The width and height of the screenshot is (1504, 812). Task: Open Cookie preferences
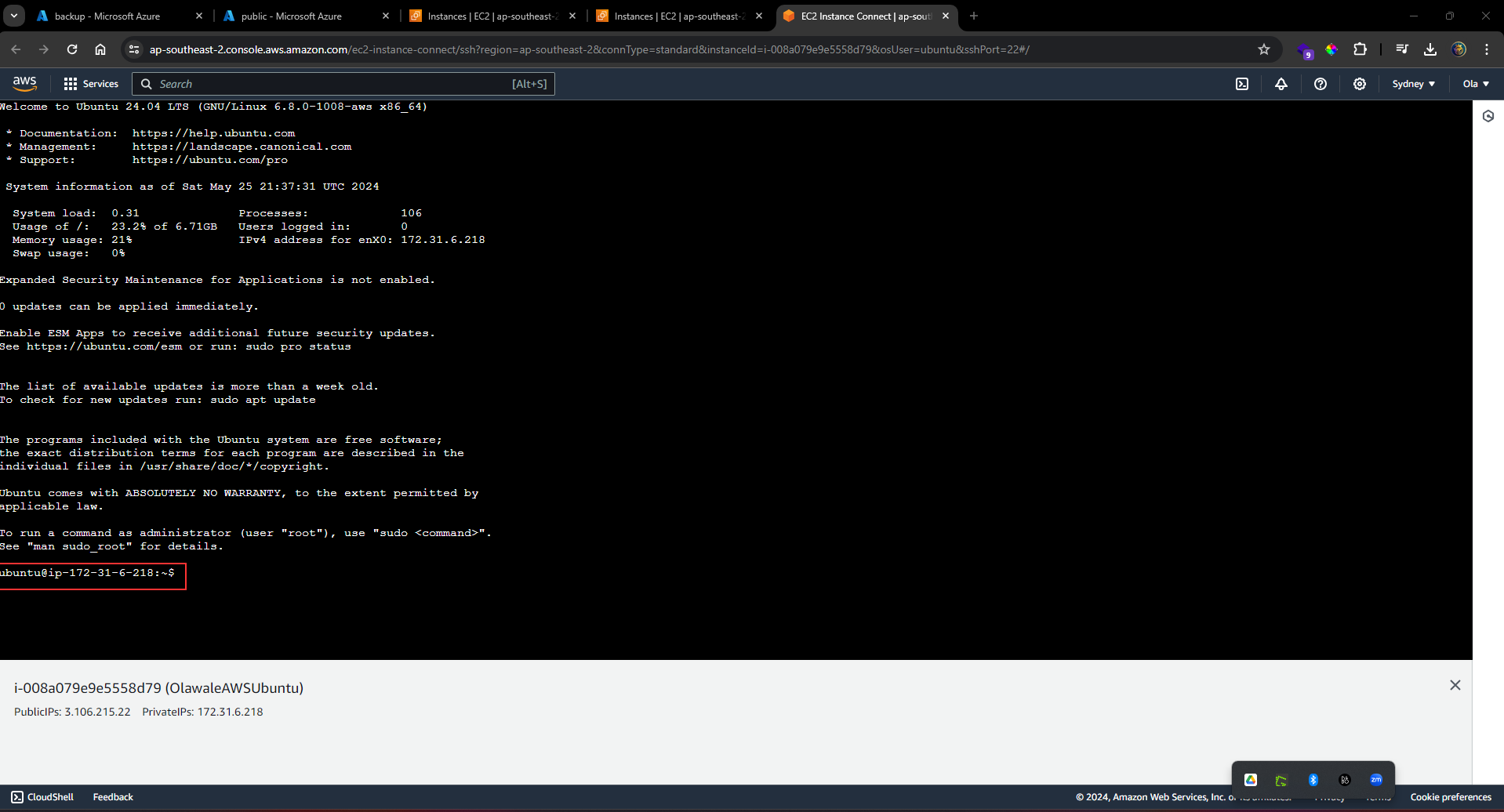tap(1451, 796)
